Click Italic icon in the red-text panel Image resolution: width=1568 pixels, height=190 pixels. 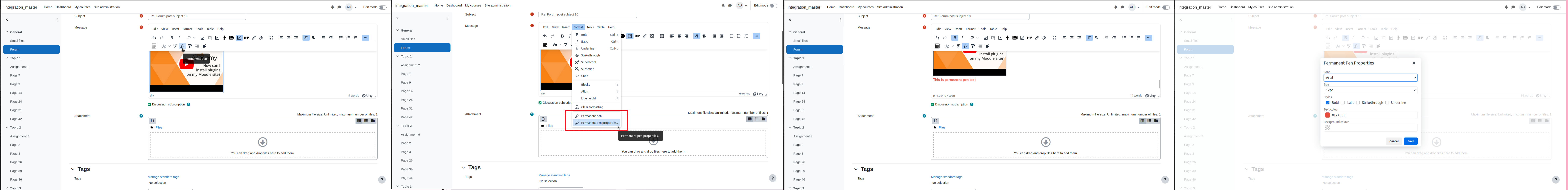[x=962, y=38]
